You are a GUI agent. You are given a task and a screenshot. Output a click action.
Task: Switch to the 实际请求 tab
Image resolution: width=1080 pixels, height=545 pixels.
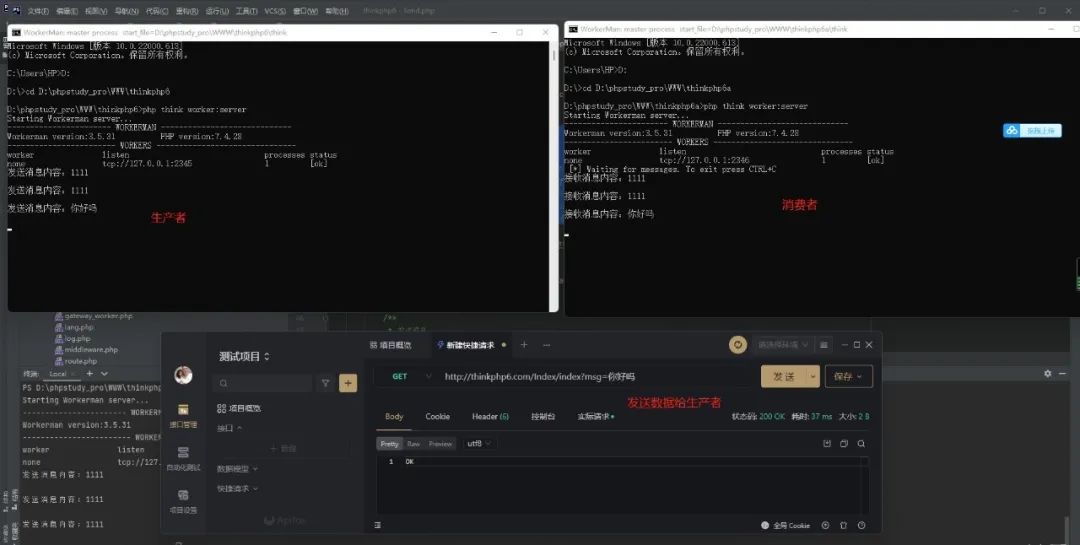click(595, 416)
